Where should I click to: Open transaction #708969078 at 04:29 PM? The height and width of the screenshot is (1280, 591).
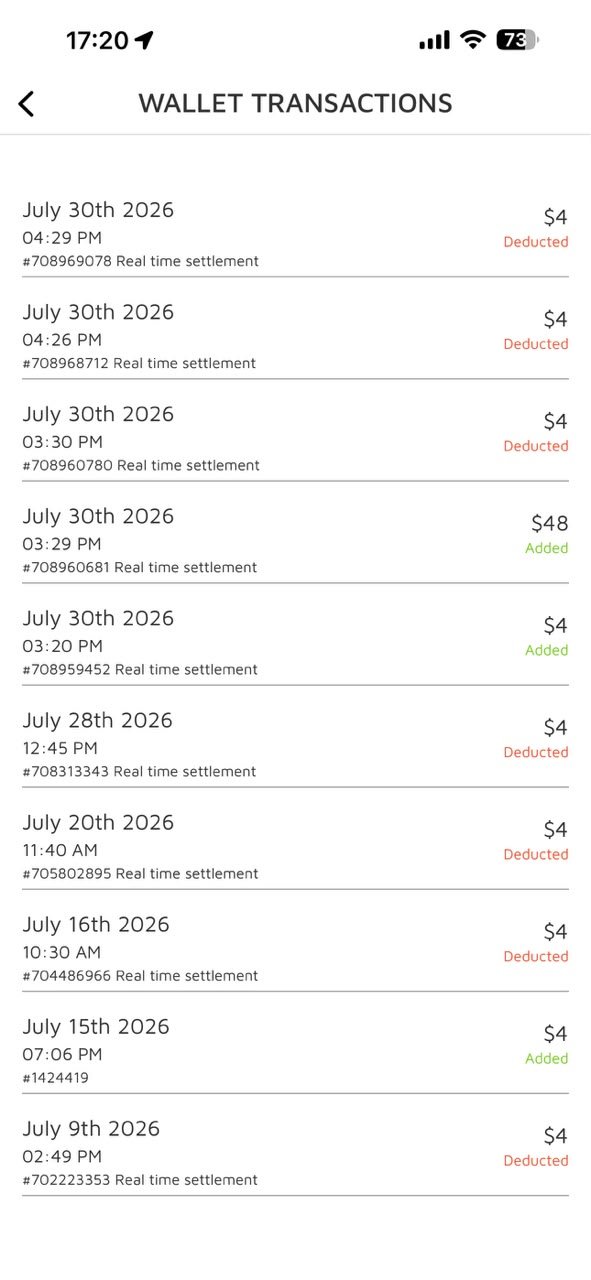coord(295,234)
